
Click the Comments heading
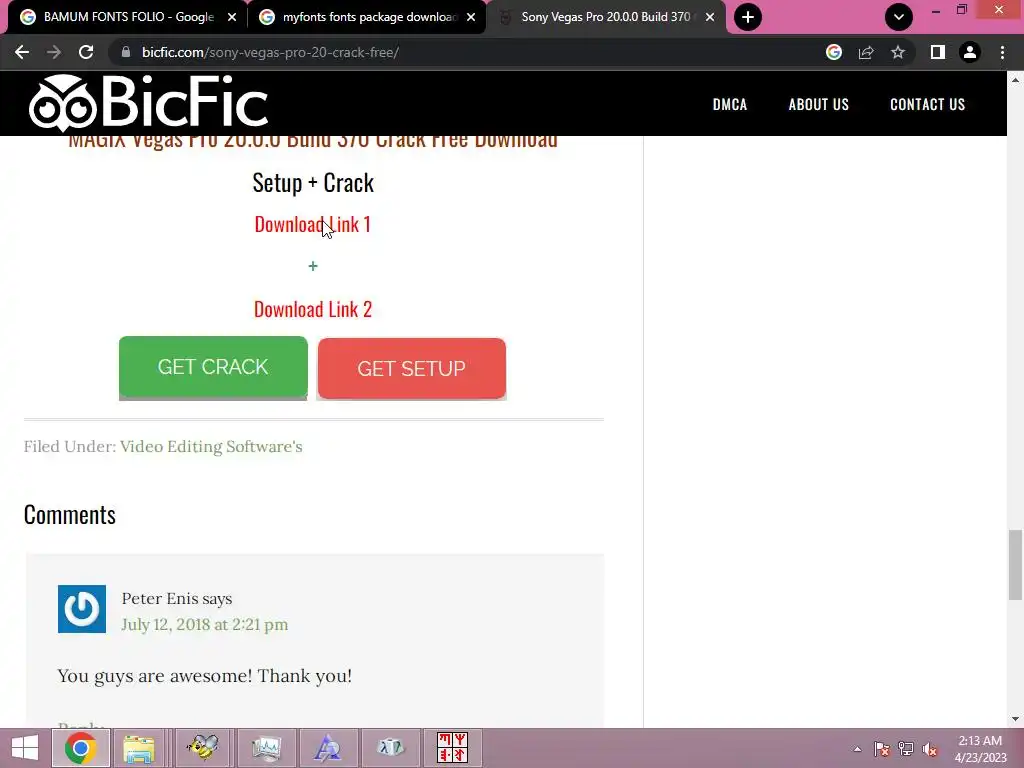[70, 515]
